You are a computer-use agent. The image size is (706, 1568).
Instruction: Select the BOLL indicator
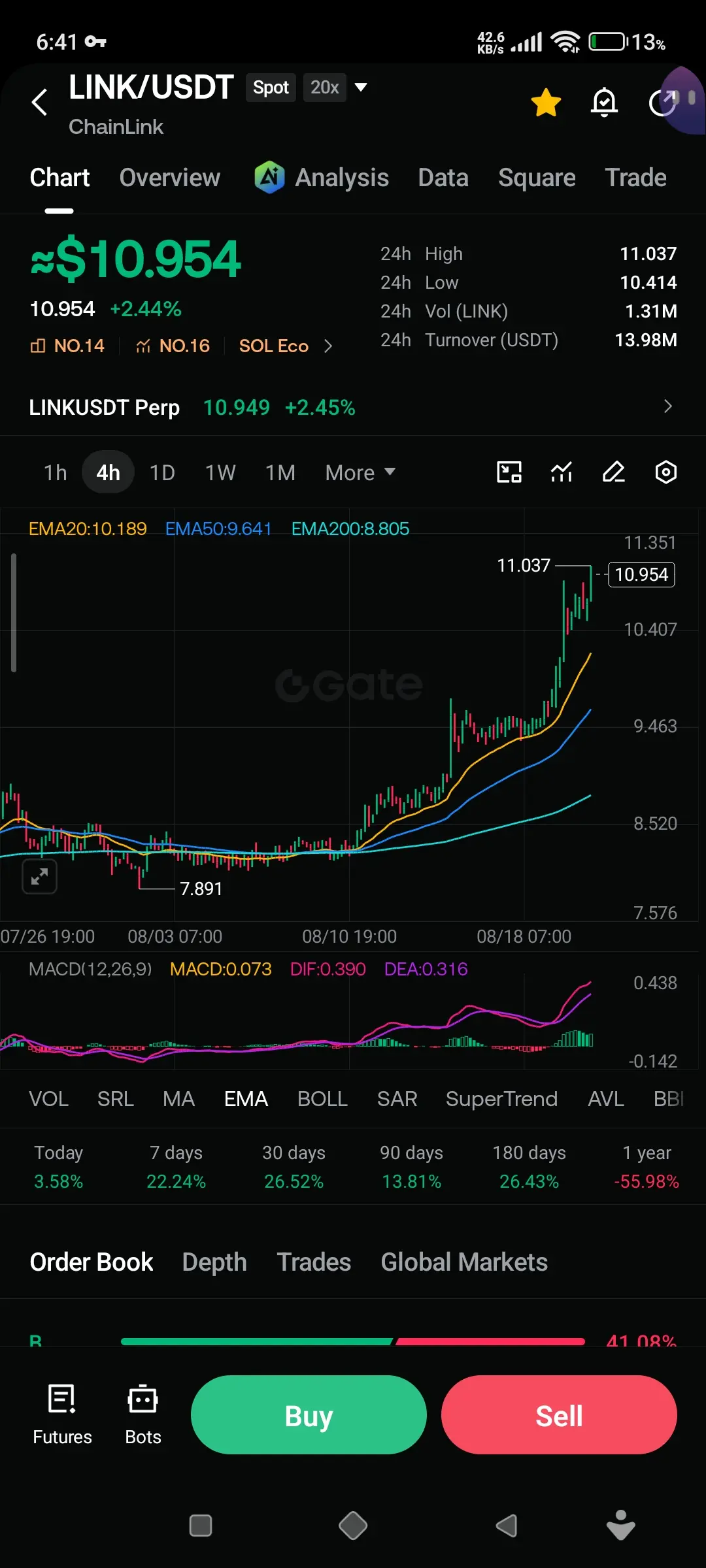coord(322,1099)
